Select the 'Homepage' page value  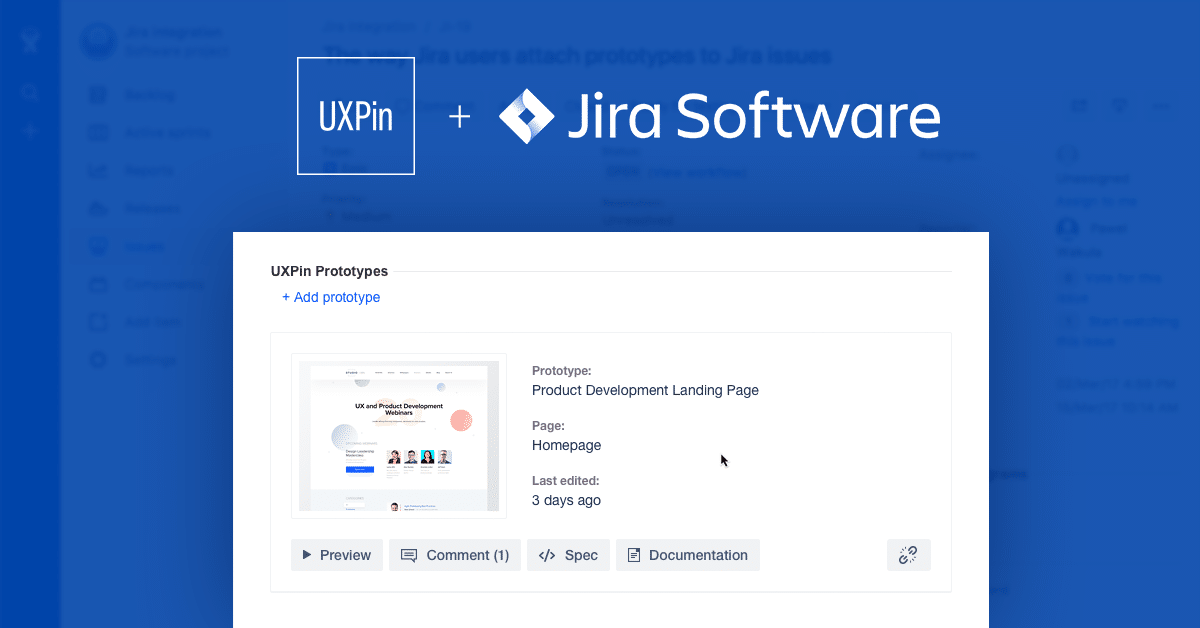(567, 445)
